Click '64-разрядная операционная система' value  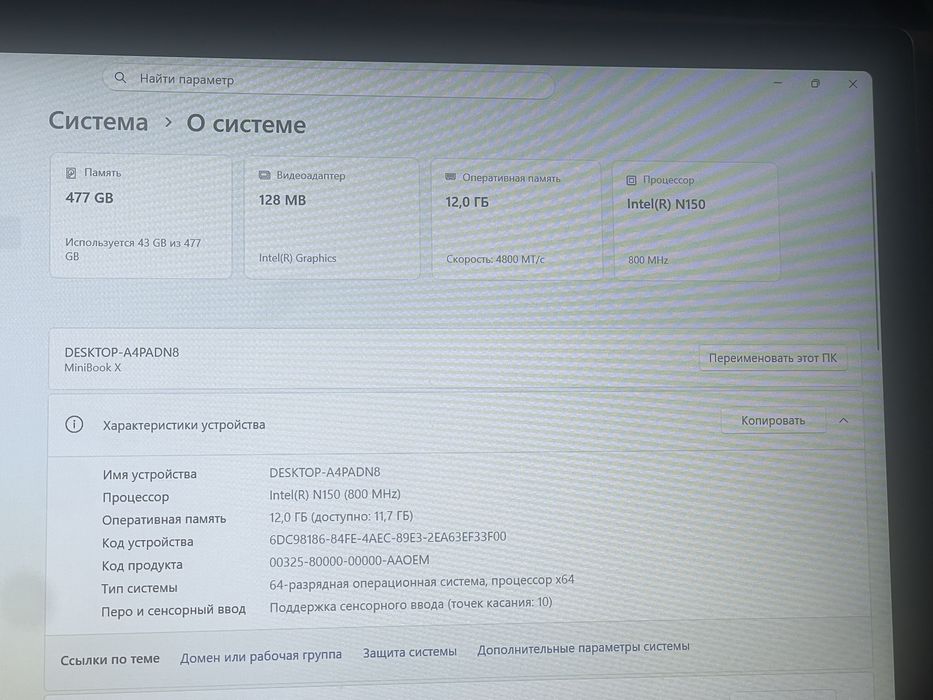coord(421,582)
